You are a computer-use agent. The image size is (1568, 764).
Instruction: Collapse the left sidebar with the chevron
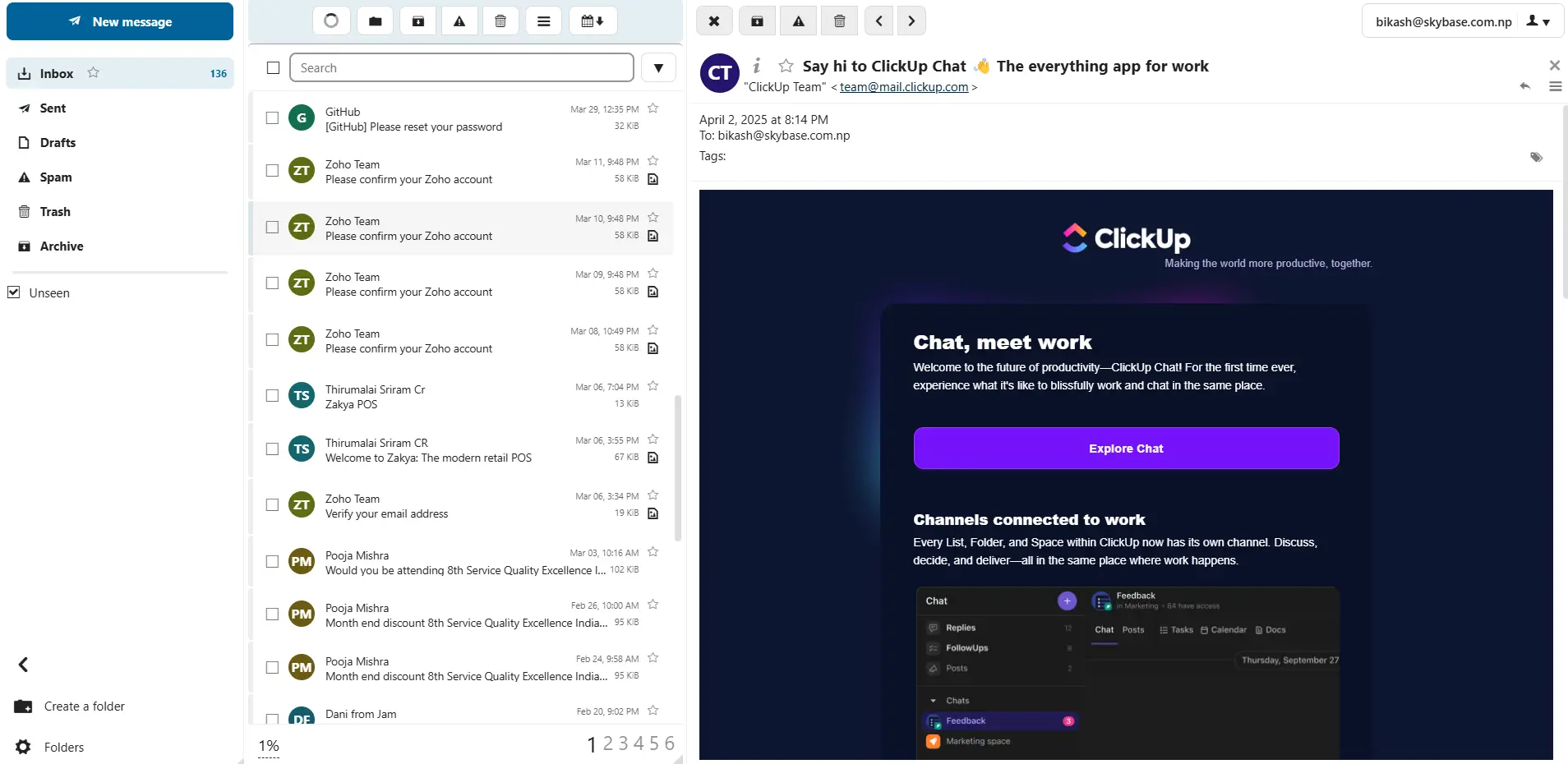pyautogui.click(x=23, y=664)
